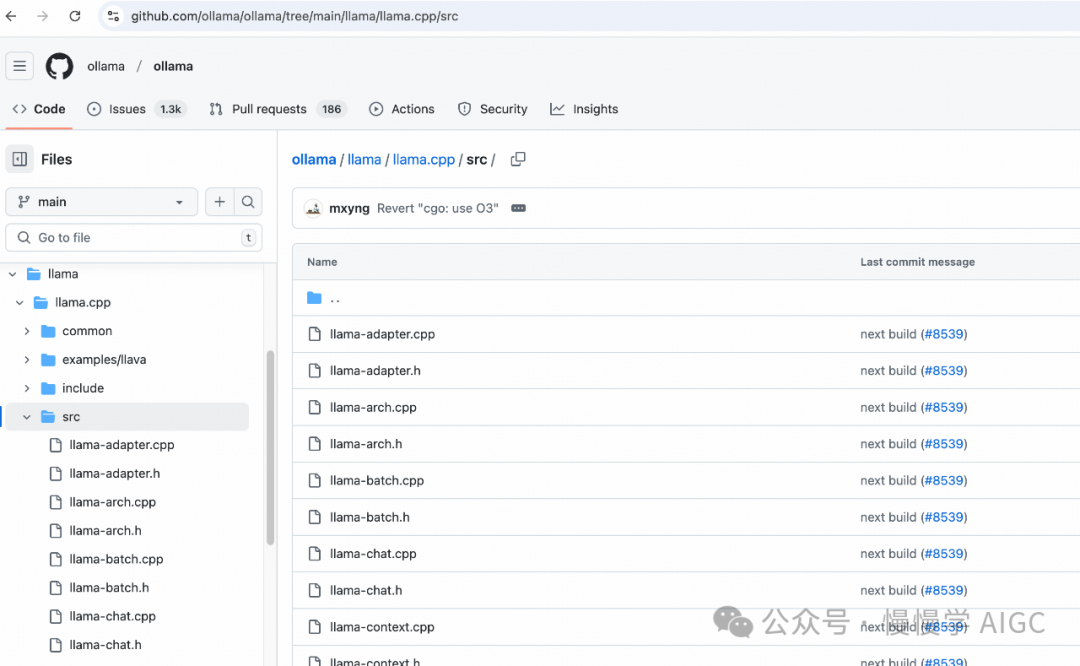Collapse the llama.cpp folder chevron in tree

tap(19, 302)
